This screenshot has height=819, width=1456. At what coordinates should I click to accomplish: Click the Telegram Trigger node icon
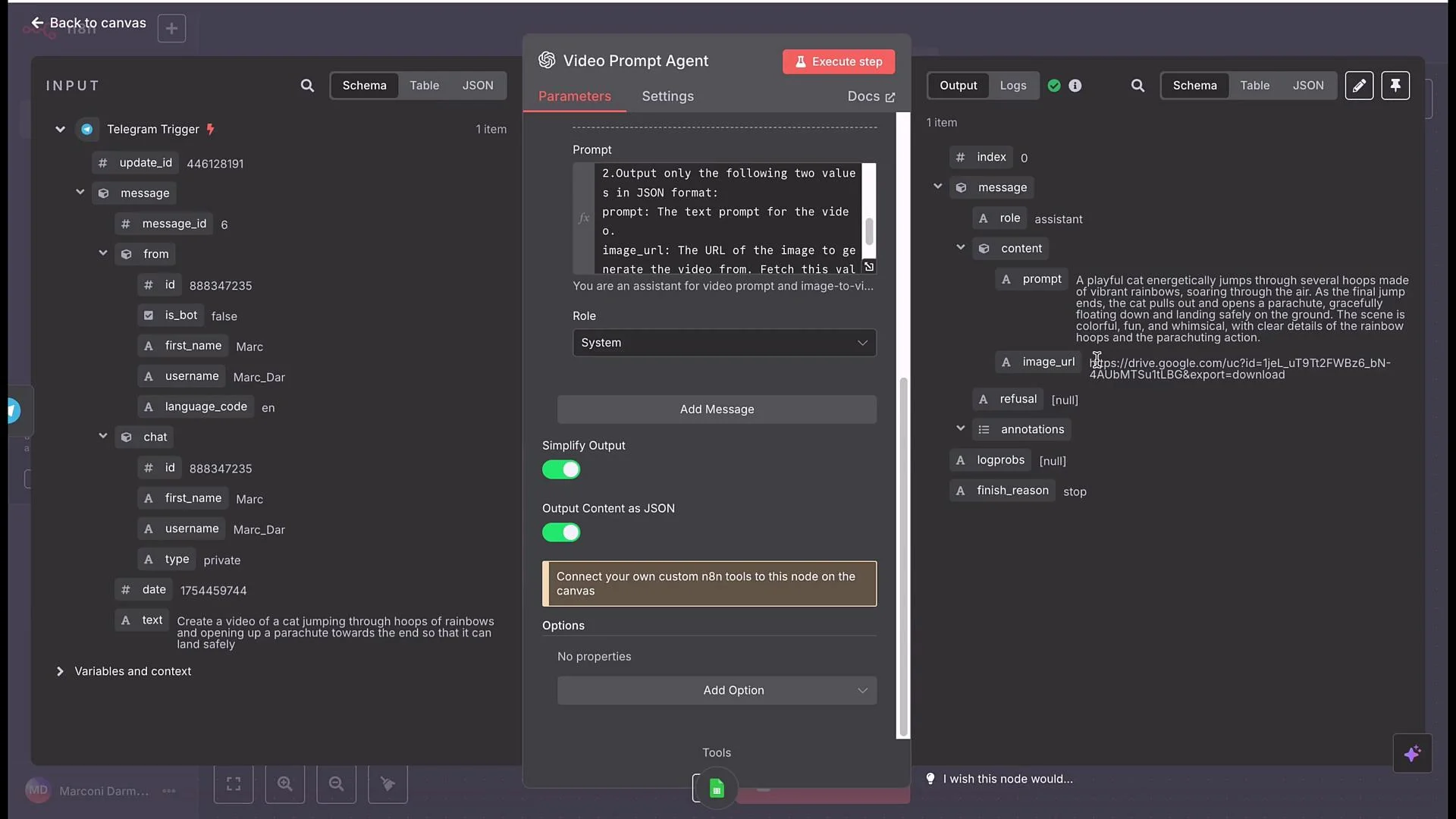[x=87, y=130]
